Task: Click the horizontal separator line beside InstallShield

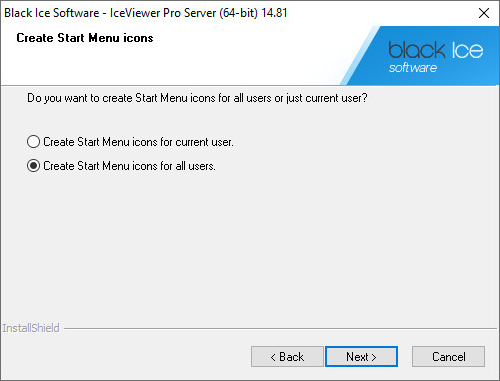Action: (x=280, y=329)
